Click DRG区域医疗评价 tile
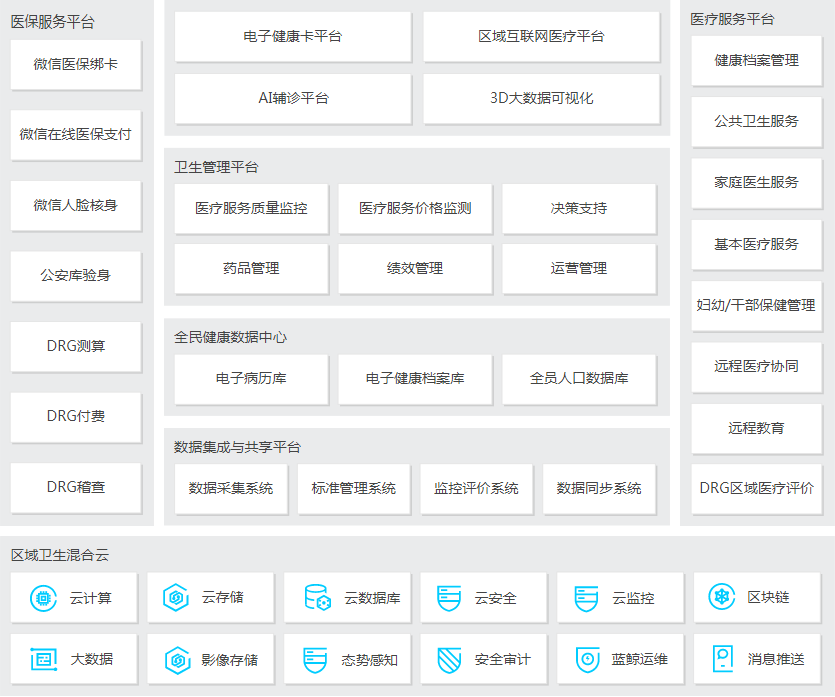The image size is (835, 697). 756,489
